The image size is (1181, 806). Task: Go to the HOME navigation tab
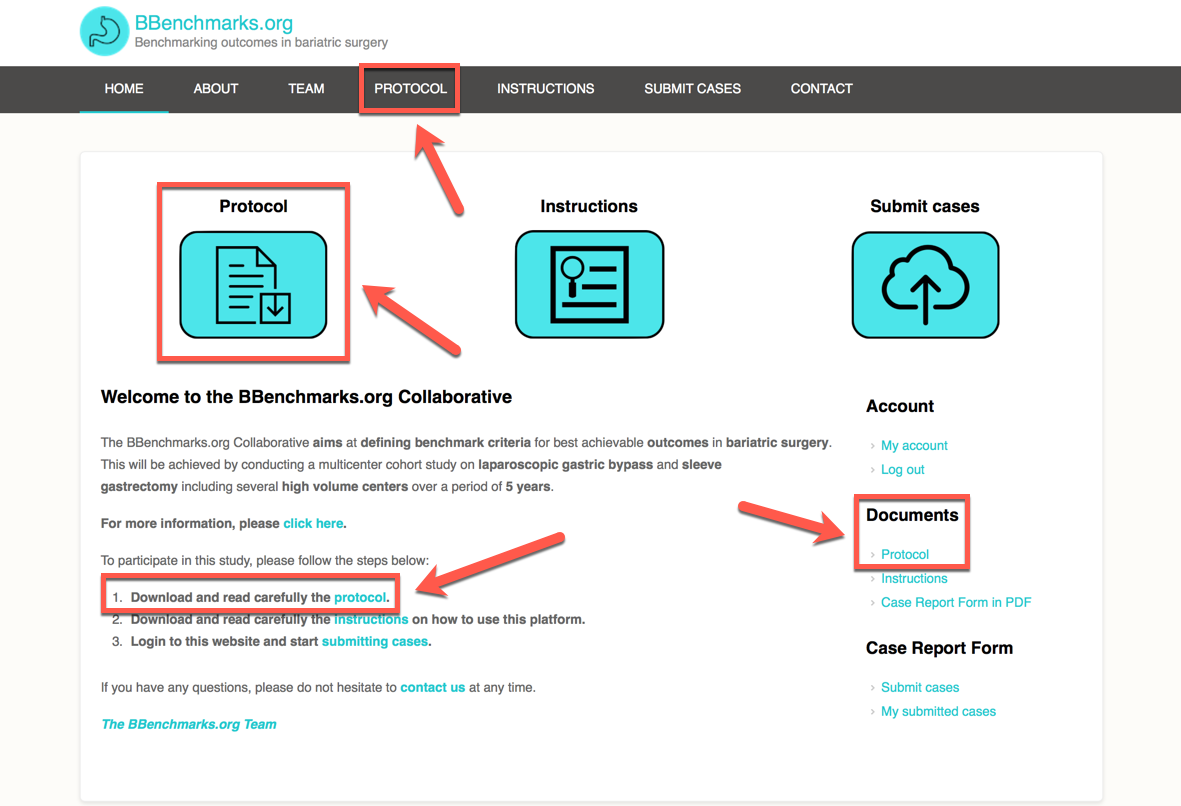click(x=124, y=89)
